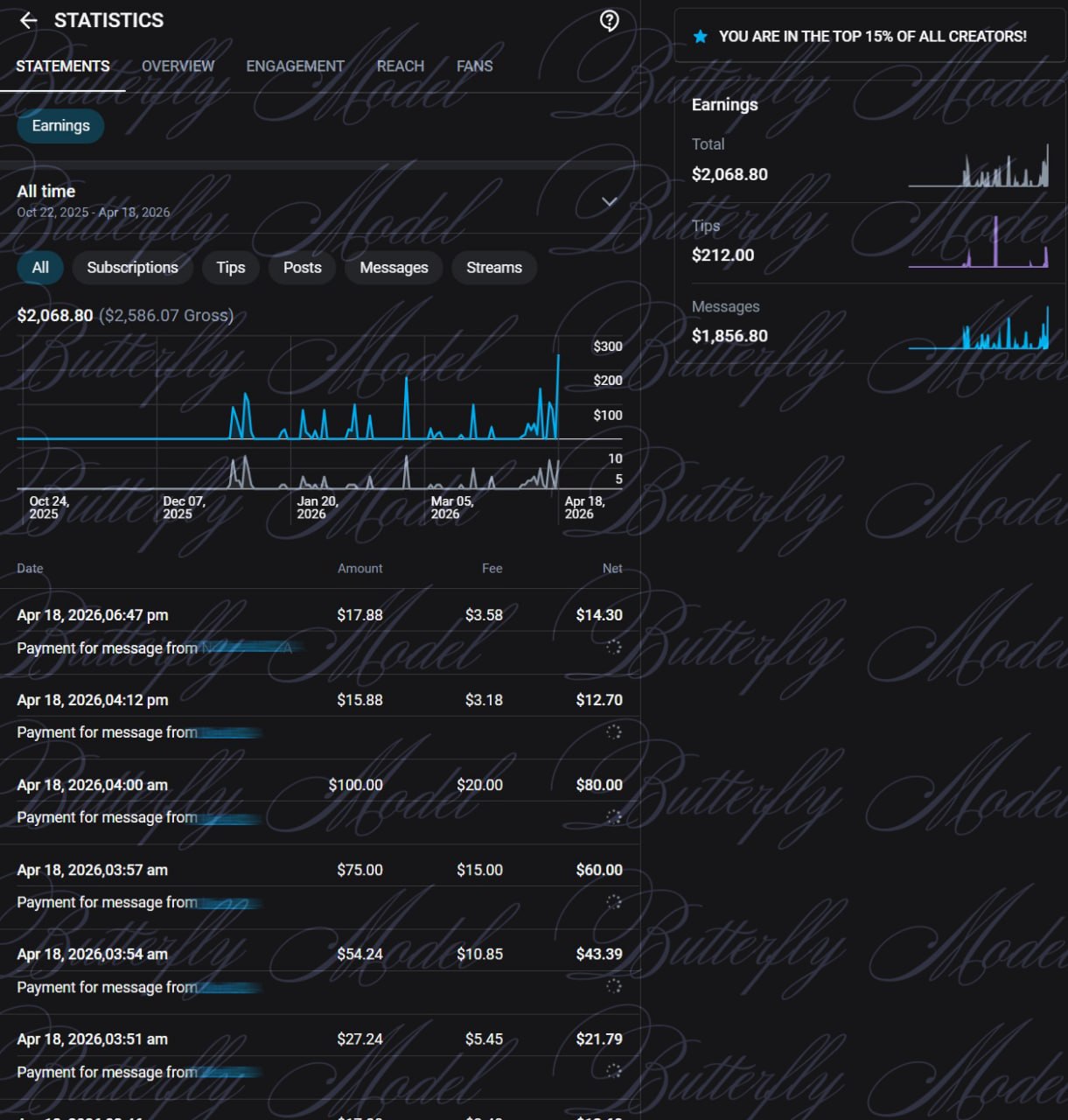The width and height of the screenshot is (1068, 1120).
Task: Click the Apr 18 peak on earnings chart
Action: [558, 356]
